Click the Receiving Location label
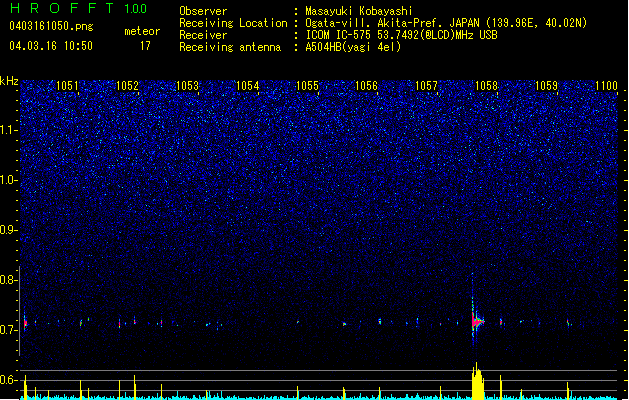629x400 pixels. [x=233, y=23]
